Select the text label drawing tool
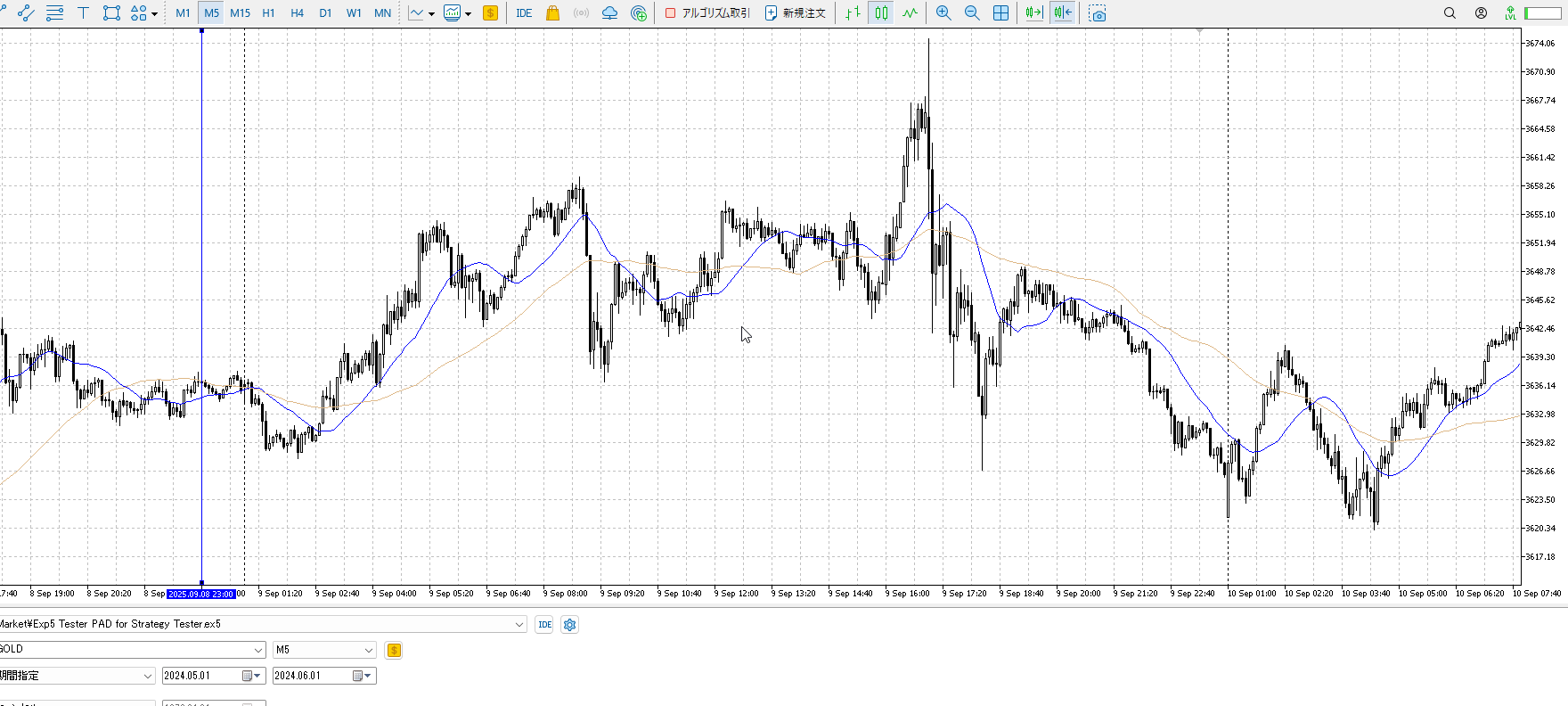1568x706 pixels. 83,12
